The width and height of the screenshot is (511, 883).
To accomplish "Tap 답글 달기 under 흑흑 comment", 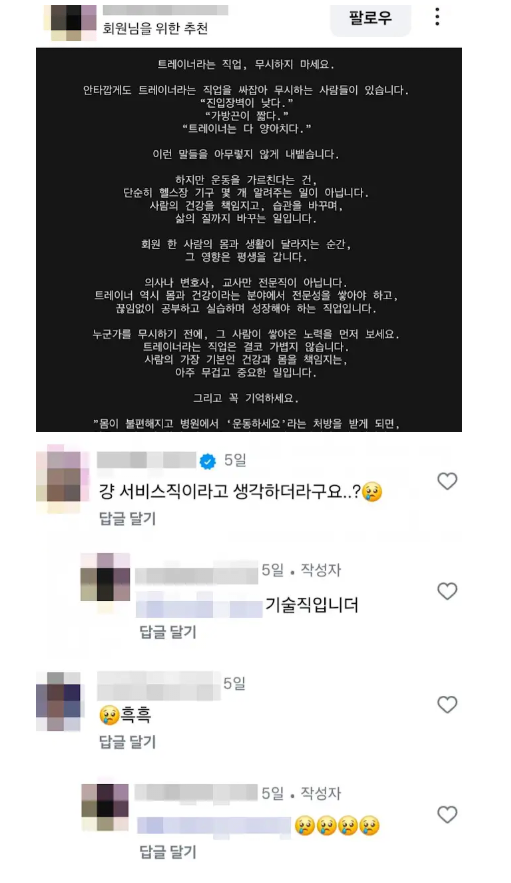I will pos(127,742).
